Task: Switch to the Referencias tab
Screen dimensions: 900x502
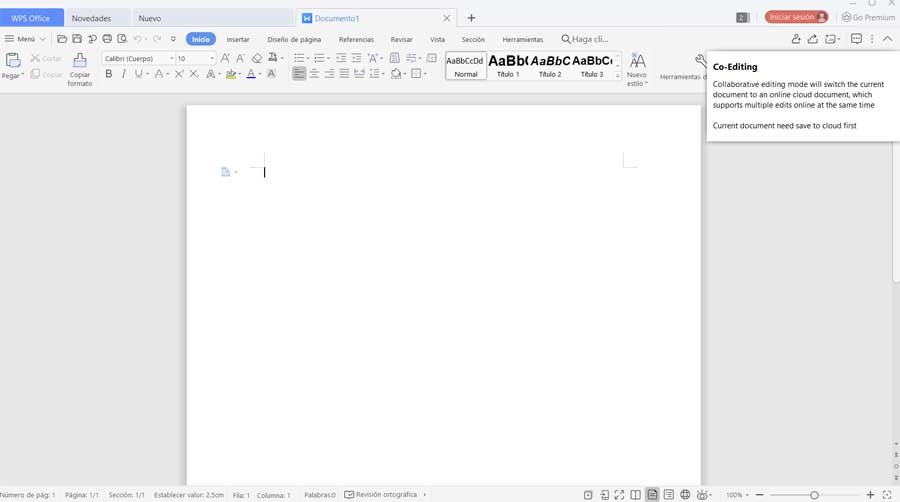Action: click(x=356, y=40)
